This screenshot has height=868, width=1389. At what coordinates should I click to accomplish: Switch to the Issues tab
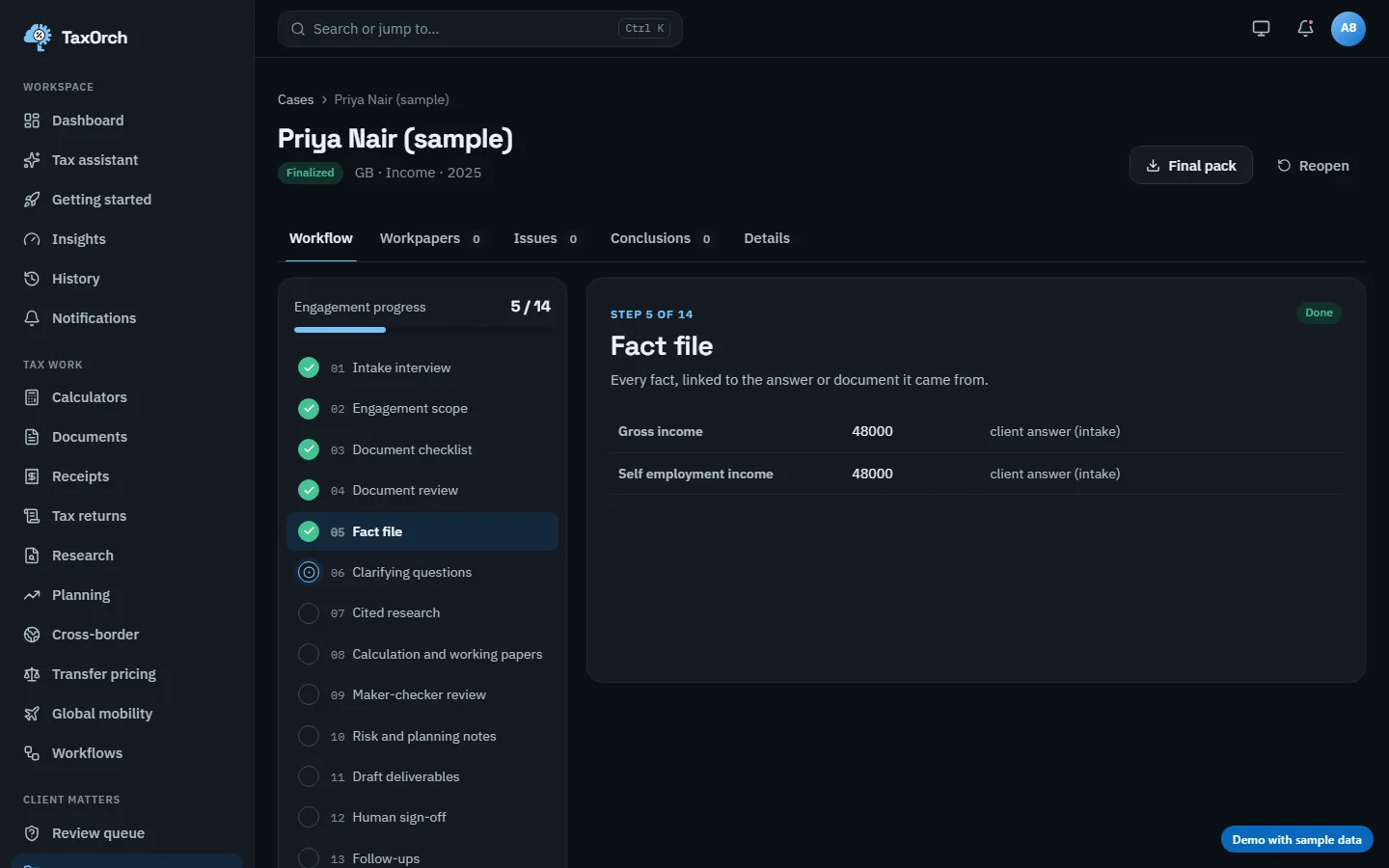[x=546, y=238]
